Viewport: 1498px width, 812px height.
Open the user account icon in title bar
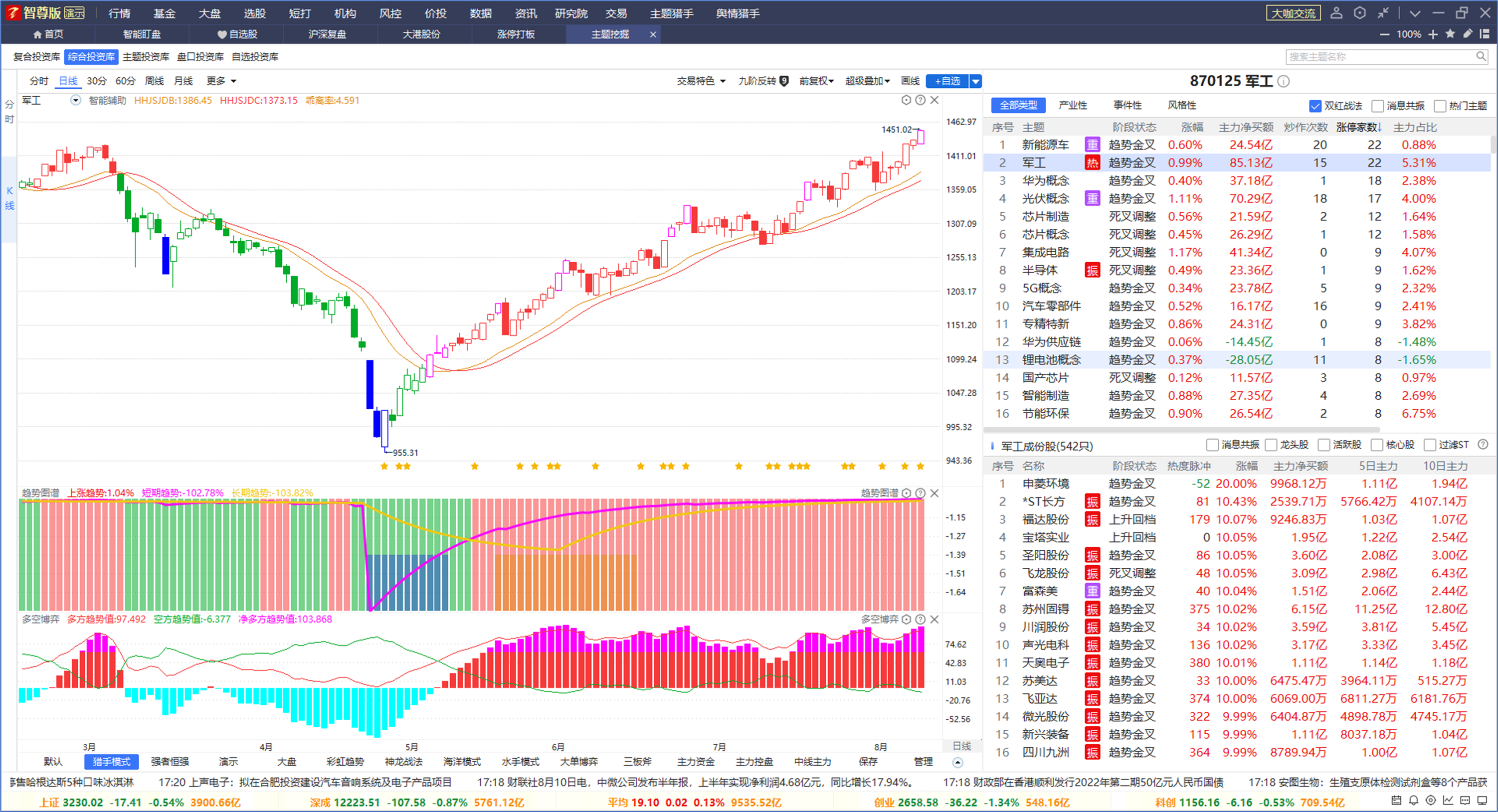[1336, 13]
